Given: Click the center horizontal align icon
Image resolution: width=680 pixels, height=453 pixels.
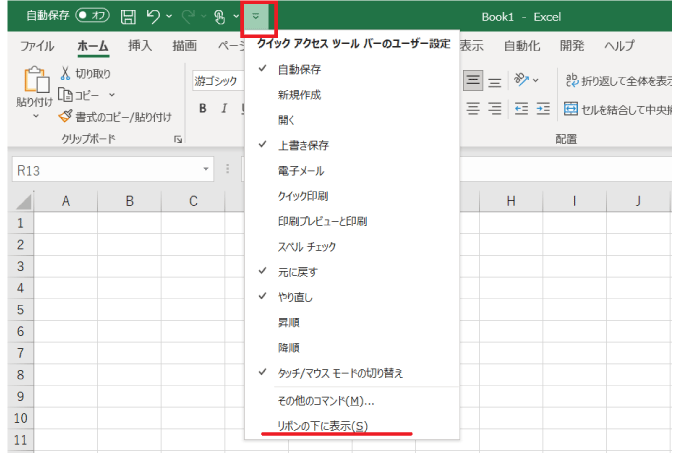Looking at the screenshot, I should click(x=473, y=108).
